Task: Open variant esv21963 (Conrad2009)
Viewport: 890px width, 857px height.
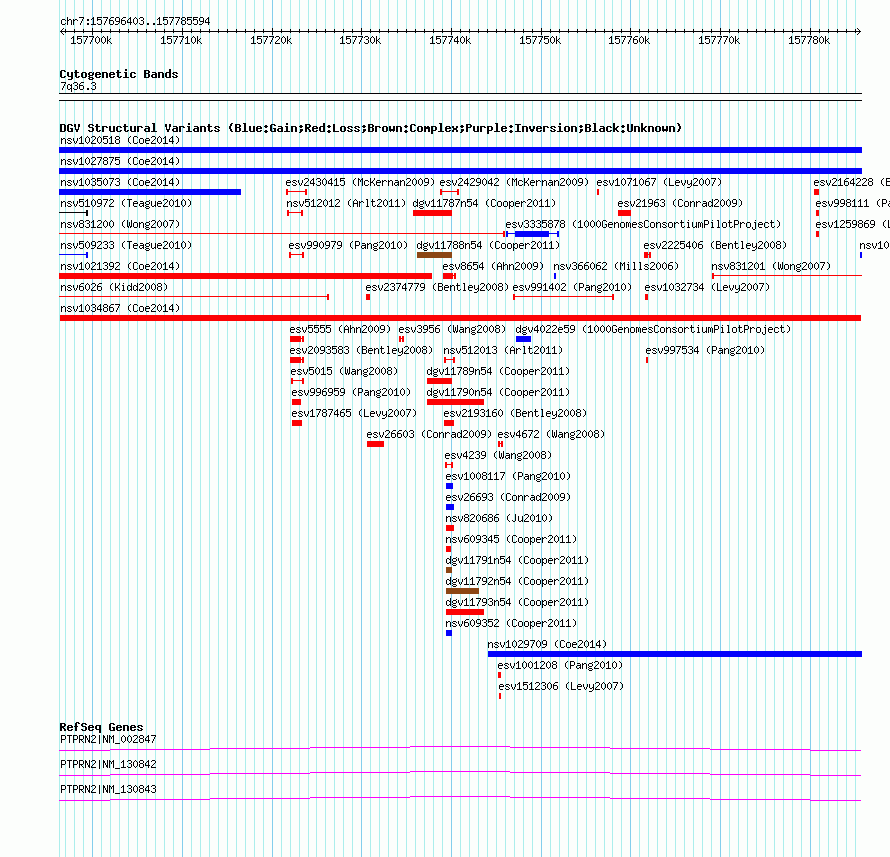Action: [x=680, y=203]
